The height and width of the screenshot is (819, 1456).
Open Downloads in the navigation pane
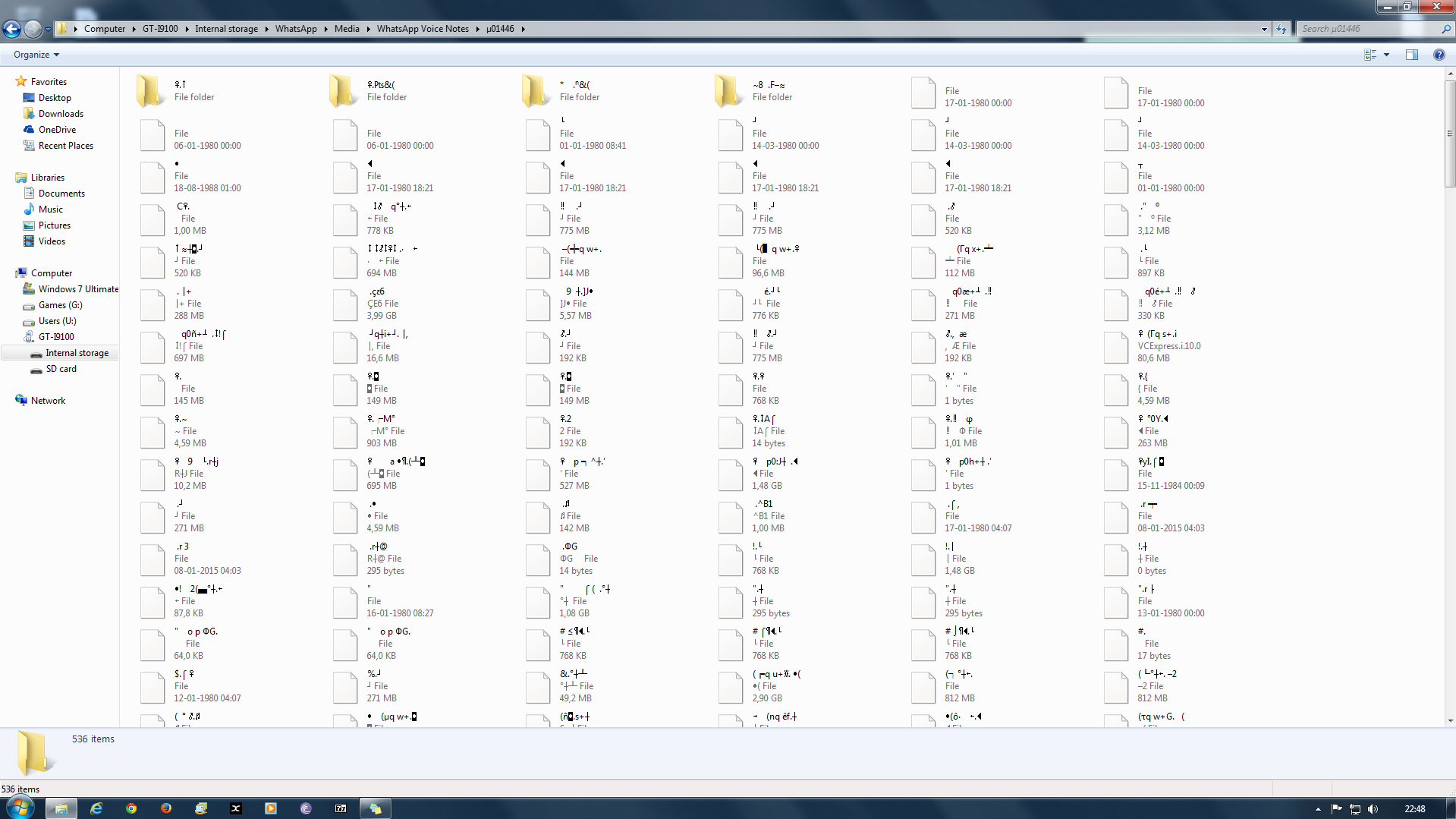61,114
